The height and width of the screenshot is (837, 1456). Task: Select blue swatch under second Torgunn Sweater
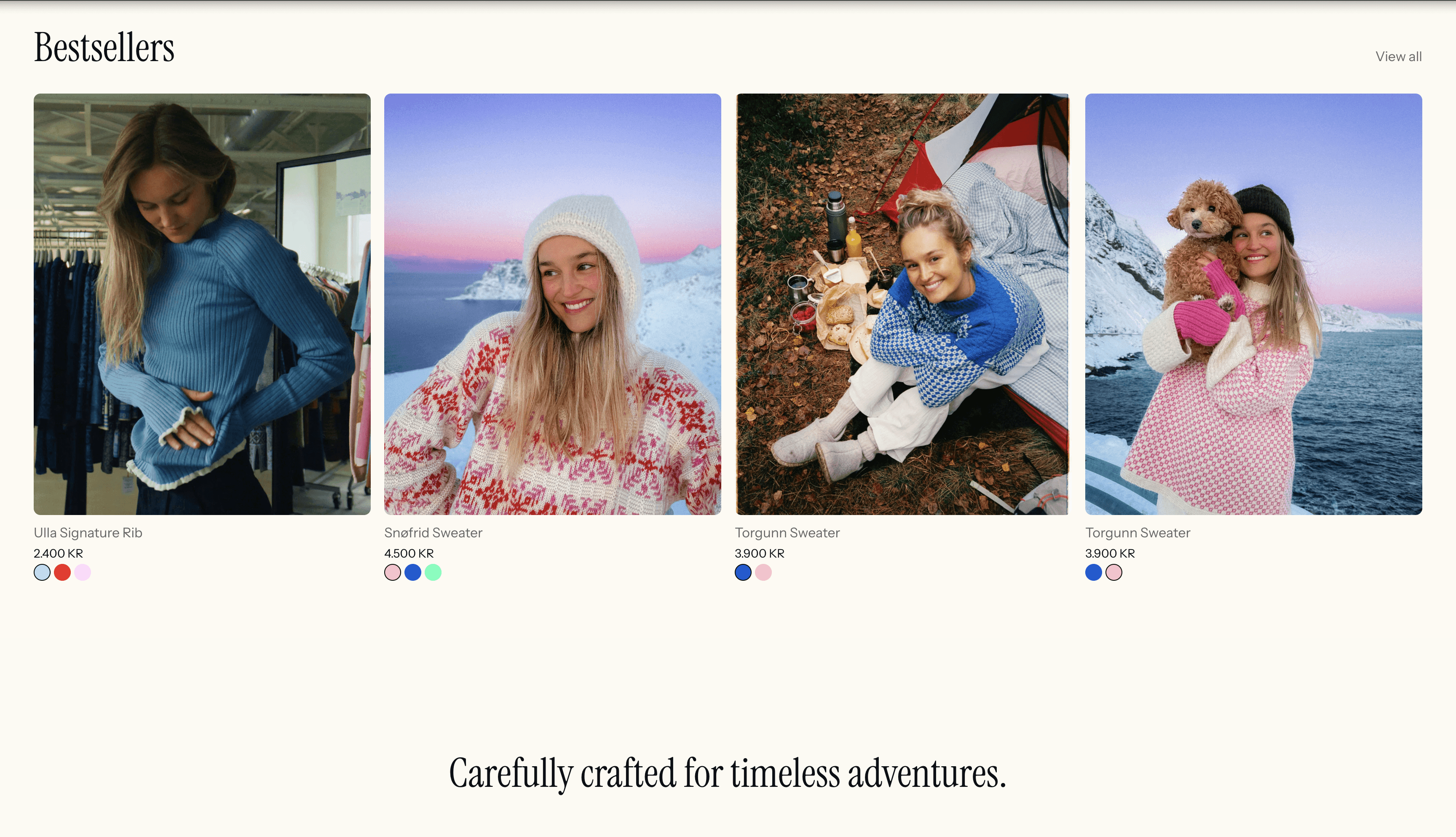pos(1093,573)
